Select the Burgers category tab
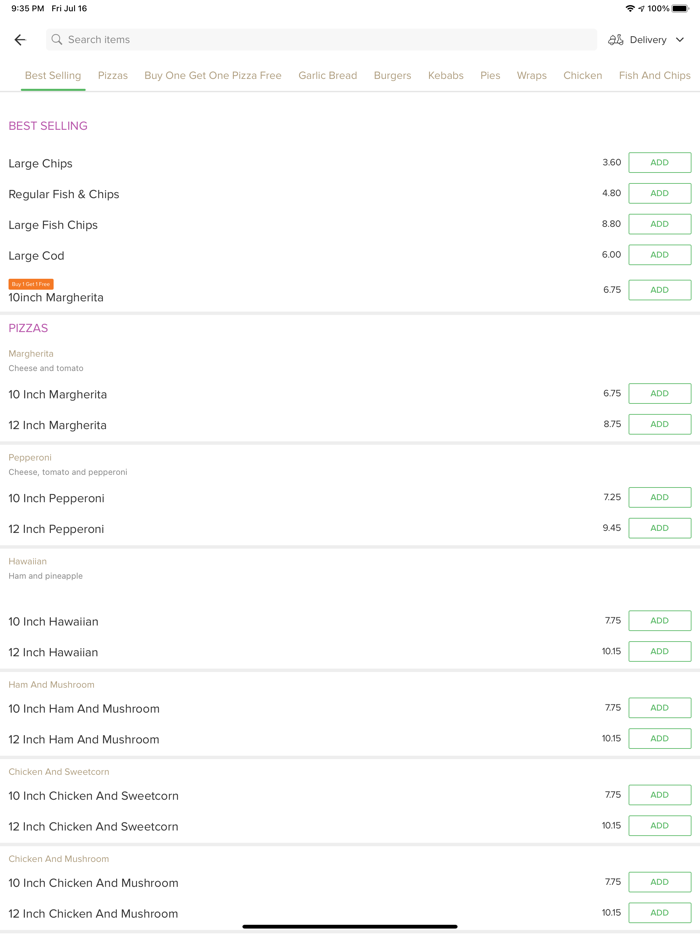This screenshot has height=934, width=700. pyautogui.click(x=392, y=76)
